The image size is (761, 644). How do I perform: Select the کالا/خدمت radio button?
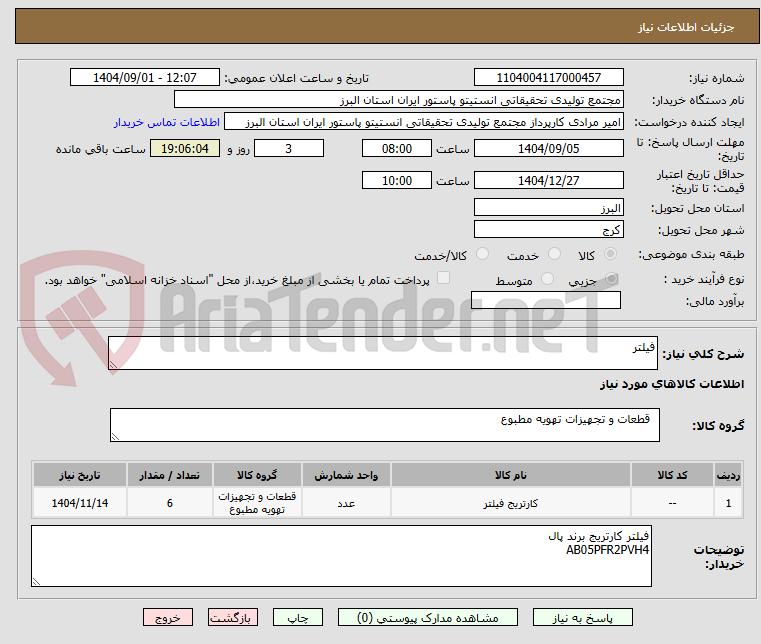(x=482, y=254)
